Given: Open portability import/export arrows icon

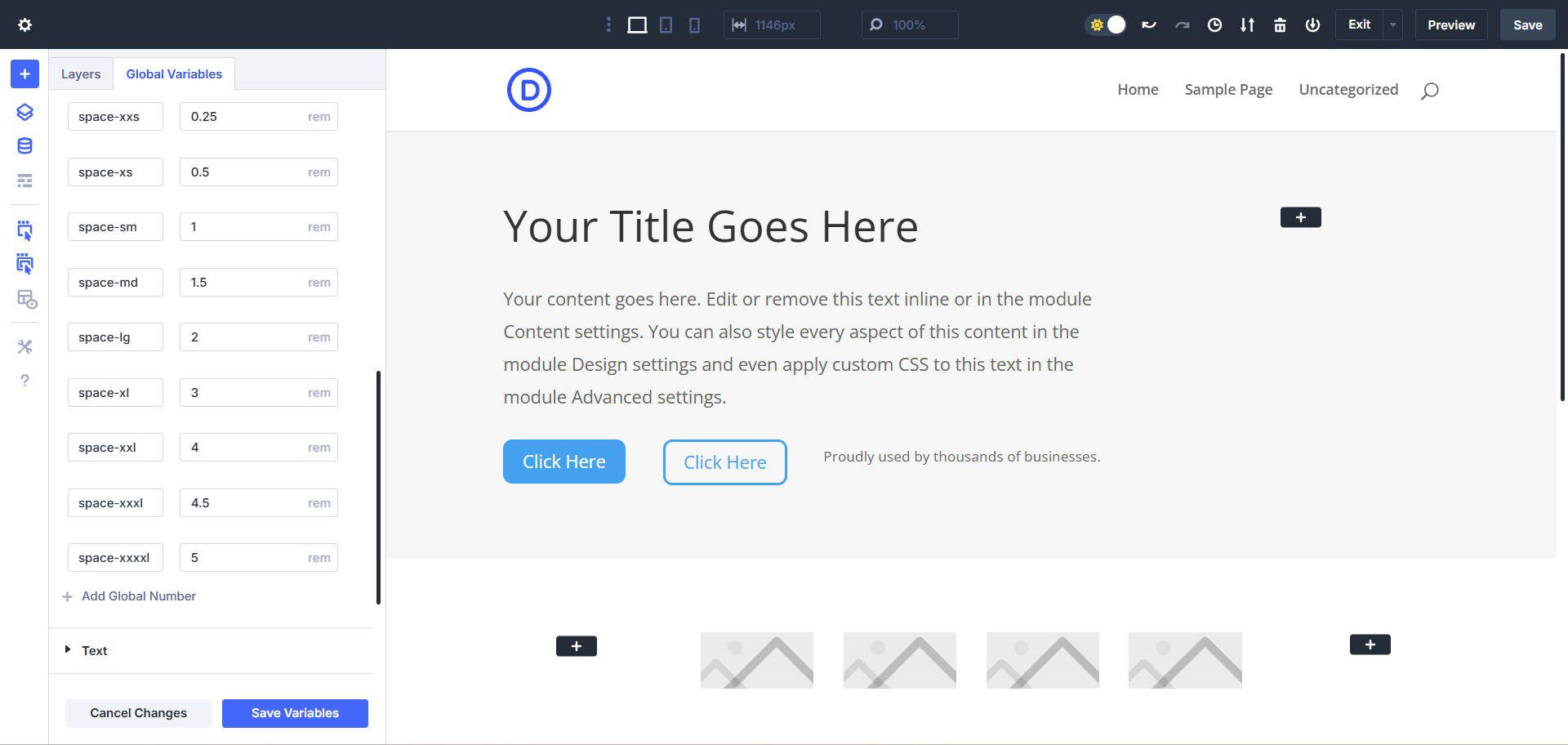Looking at the screenshot, I should pyautogui.click(x=1247, y=25).
